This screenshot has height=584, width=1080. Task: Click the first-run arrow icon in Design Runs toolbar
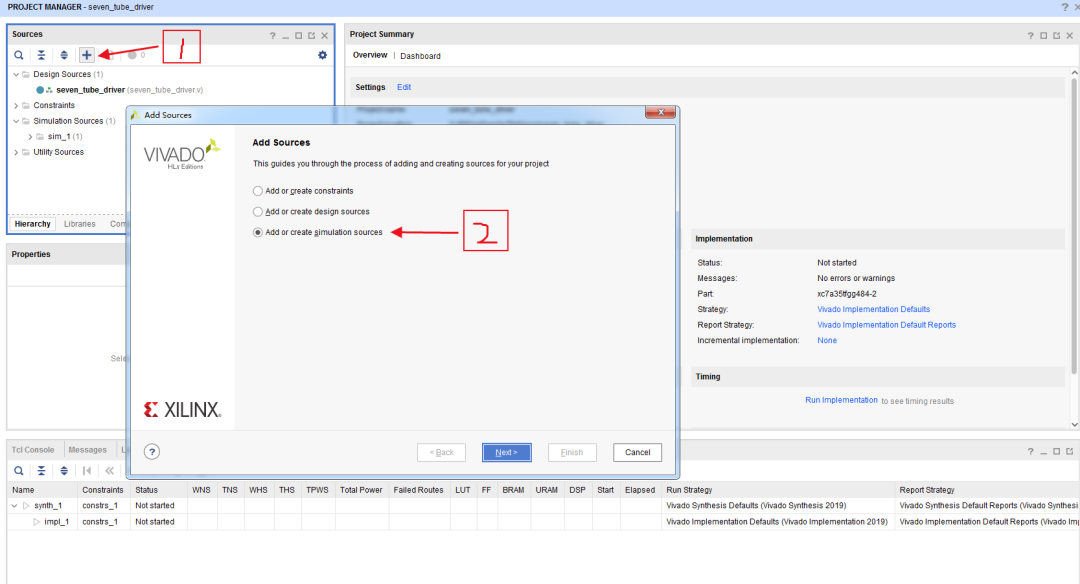[x=87, y=471]
